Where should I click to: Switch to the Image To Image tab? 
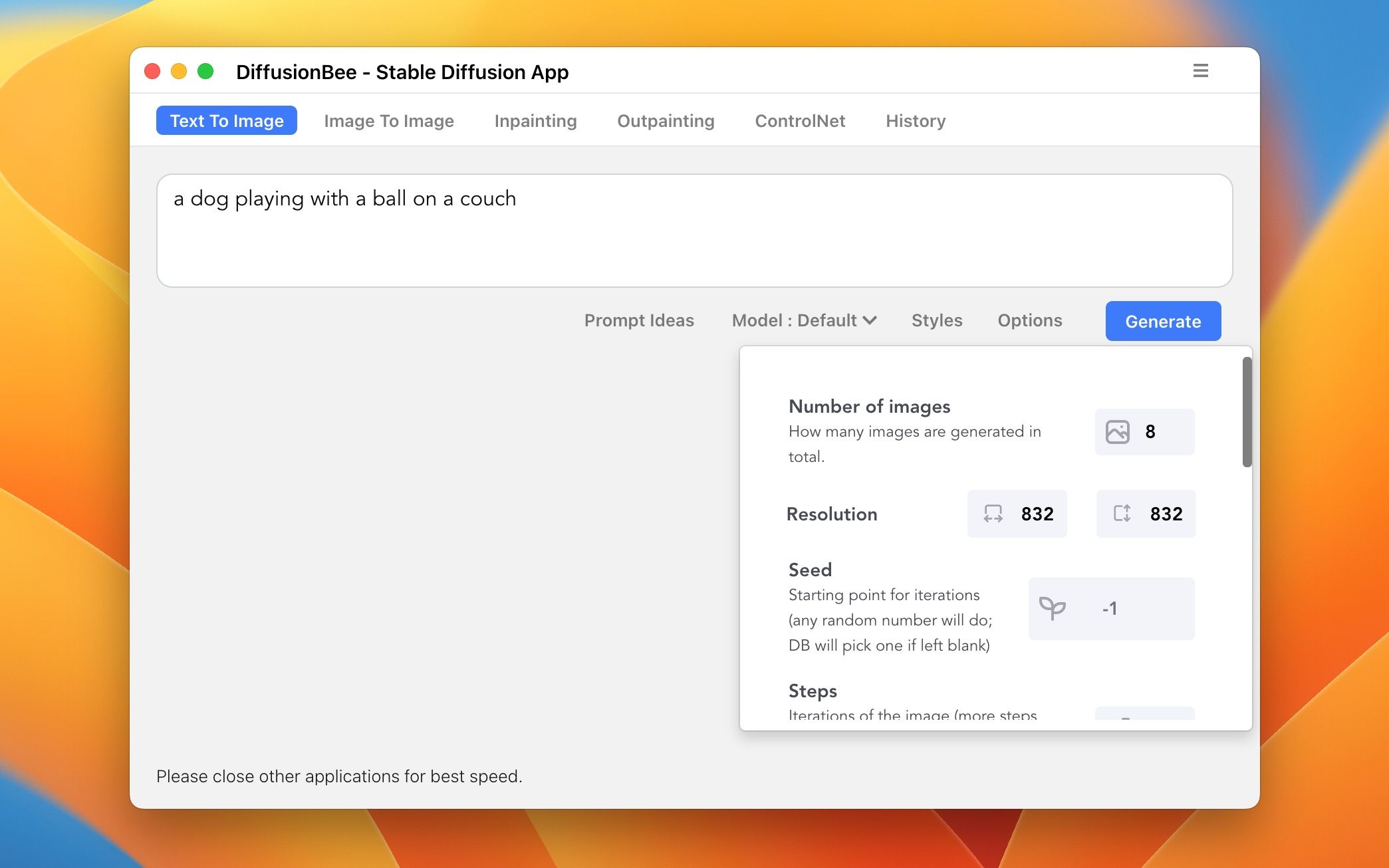389,120
